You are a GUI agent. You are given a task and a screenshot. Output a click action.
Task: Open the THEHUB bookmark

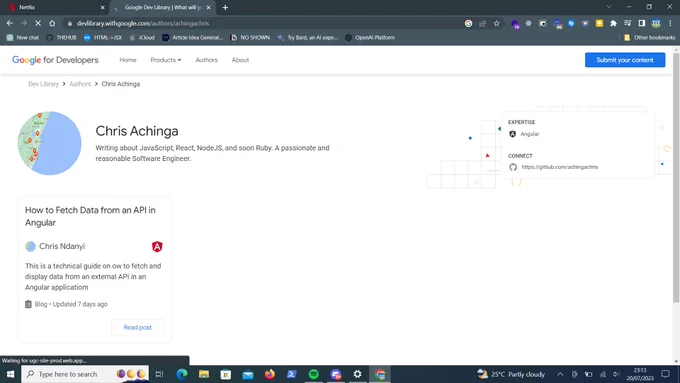tap(61, 38)
